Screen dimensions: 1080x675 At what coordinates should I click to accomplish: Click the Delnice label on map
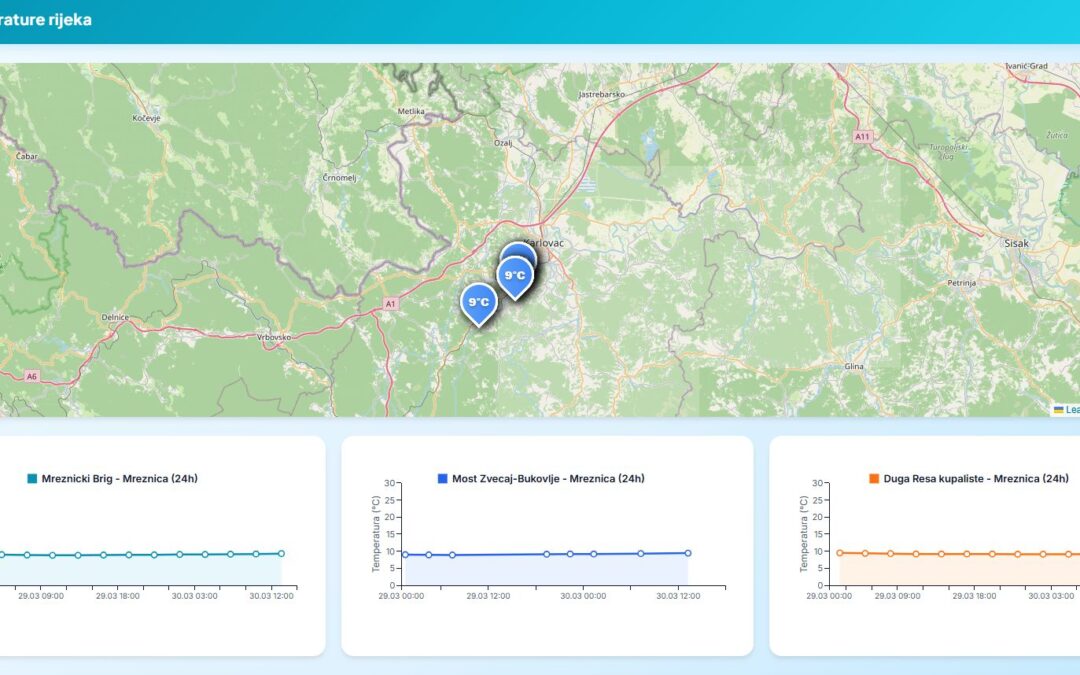tap(115, 318)
